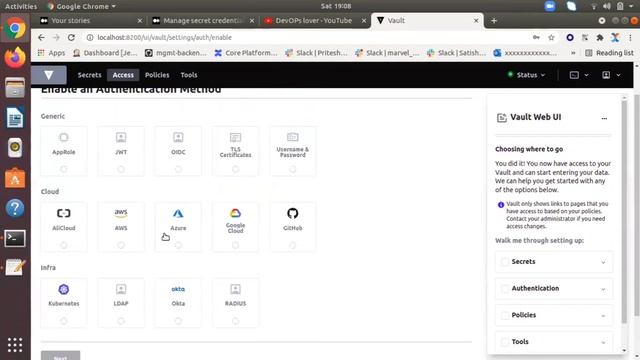
Task: Choose the Kubernetes radio button
Action: pyautogui.click(x=64, y=321)
